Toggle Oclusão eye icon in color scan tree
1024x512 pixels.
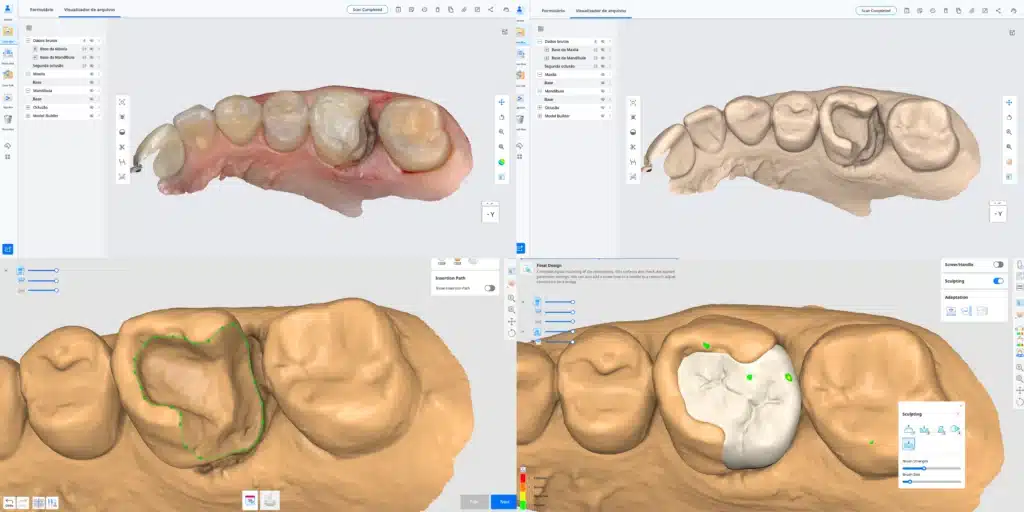pyautogui.click(x=91, y=107)
